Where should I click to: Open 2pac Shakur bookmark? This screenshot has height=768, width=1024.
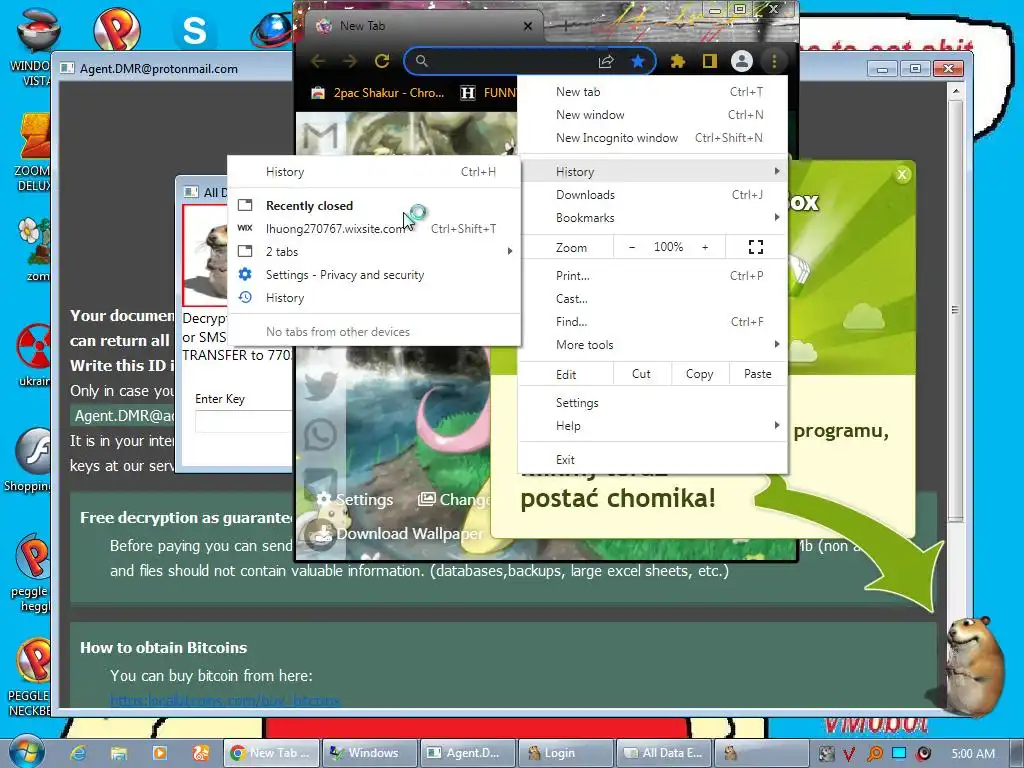click(377, 93)
